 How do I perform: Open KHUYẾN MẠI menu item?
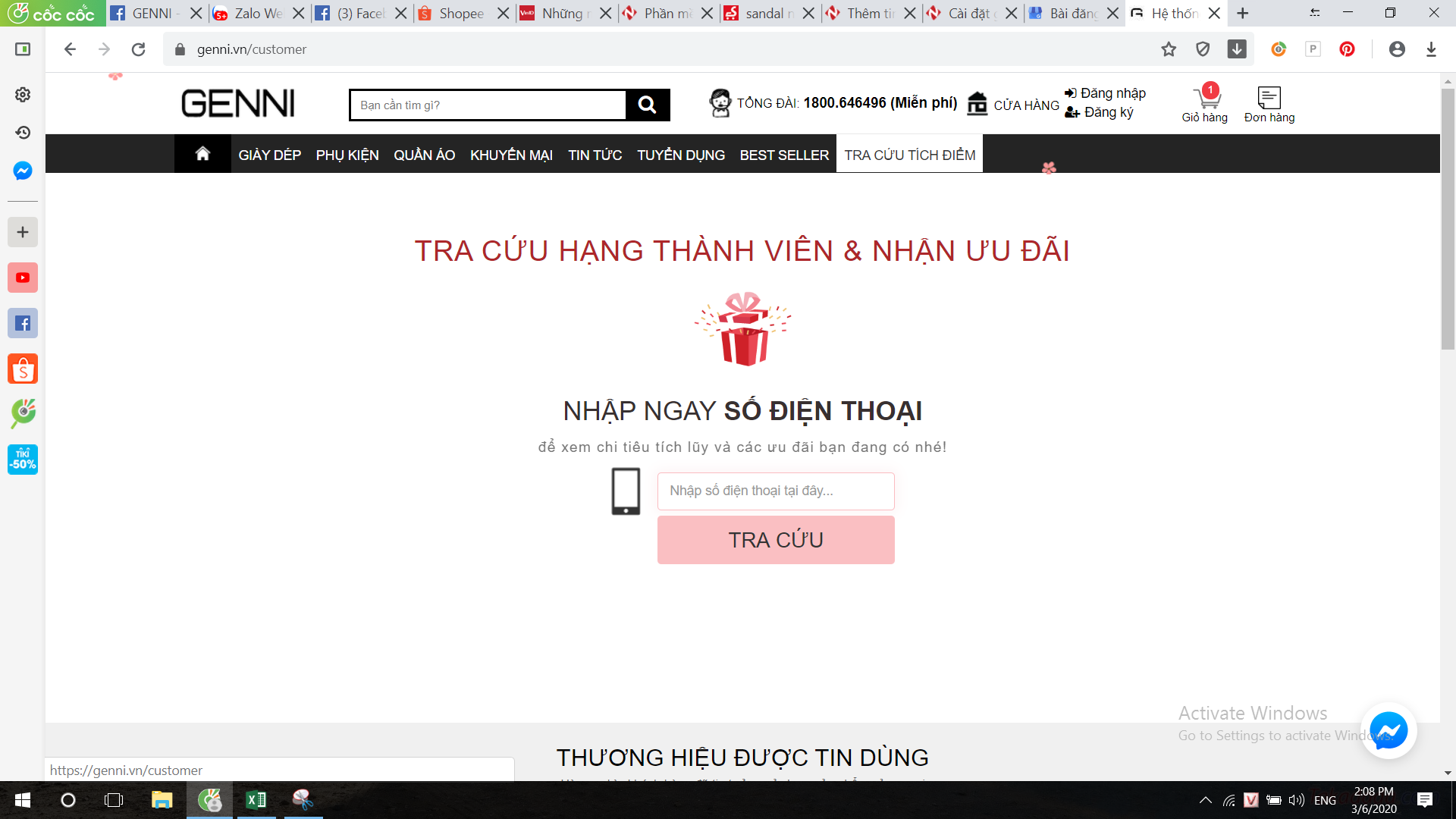point(511,155)
